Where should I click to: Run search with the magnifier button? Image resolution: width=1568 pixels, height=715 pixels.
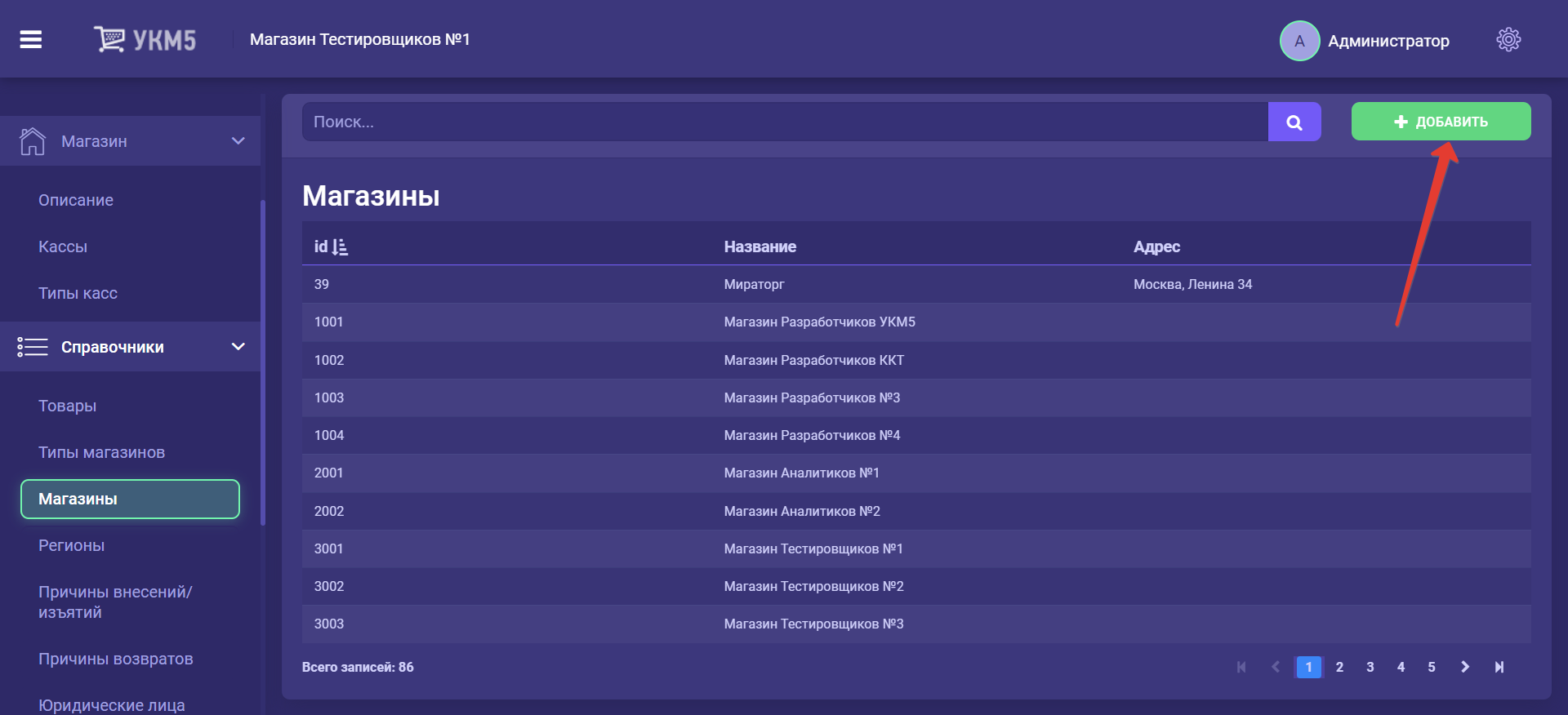click(x=1294, y=122)
